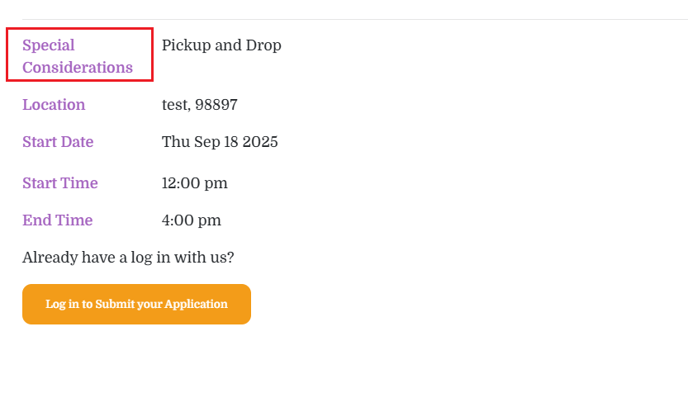
Task: Click the location name test
Action: [x=176, y=105]
